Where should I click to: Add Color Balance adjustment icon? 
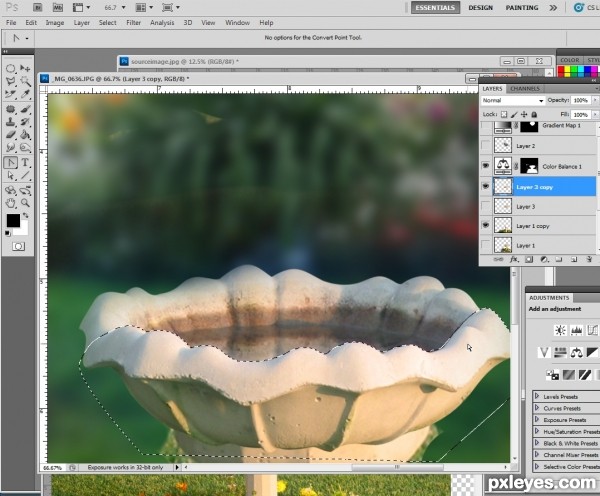point(576,352)
